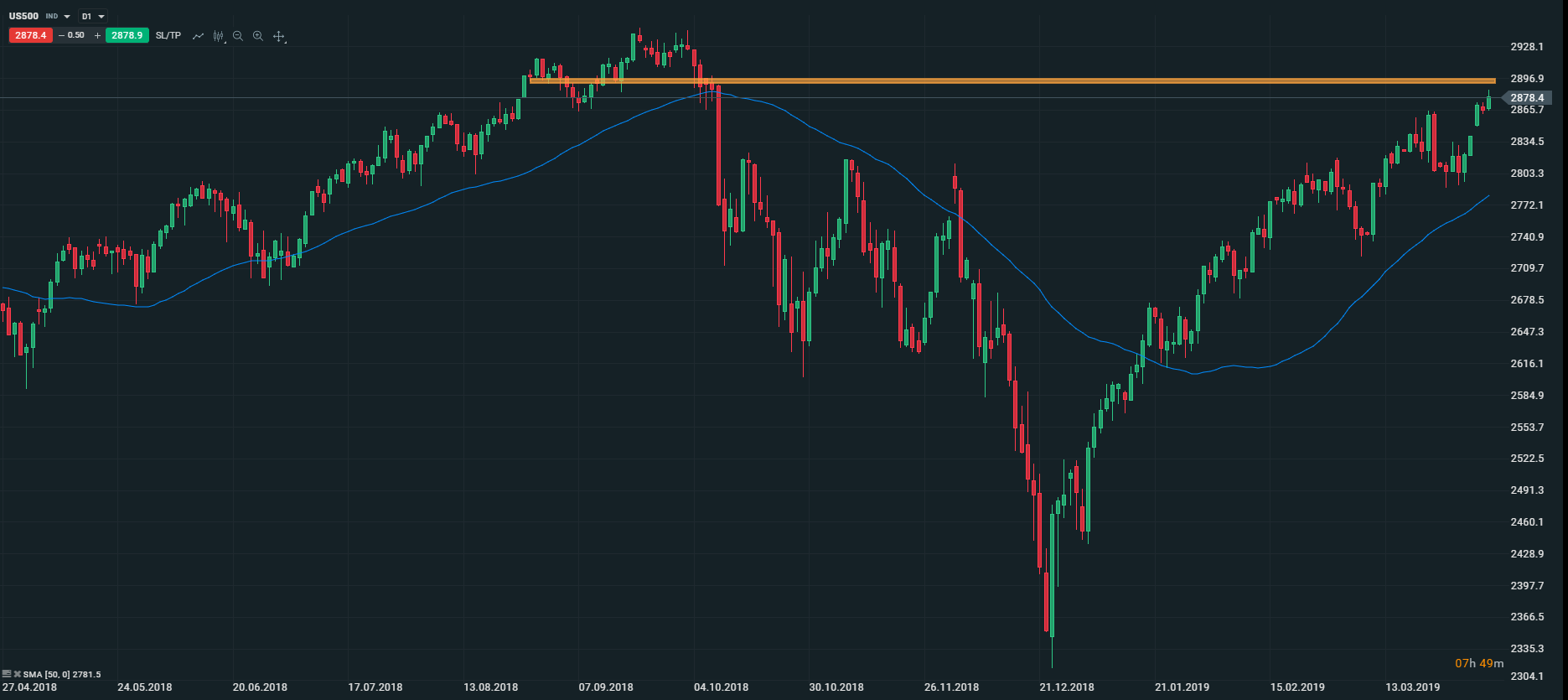Click the 0.50 volume input field
1568x700 pixels.
(x=77, y=35)
